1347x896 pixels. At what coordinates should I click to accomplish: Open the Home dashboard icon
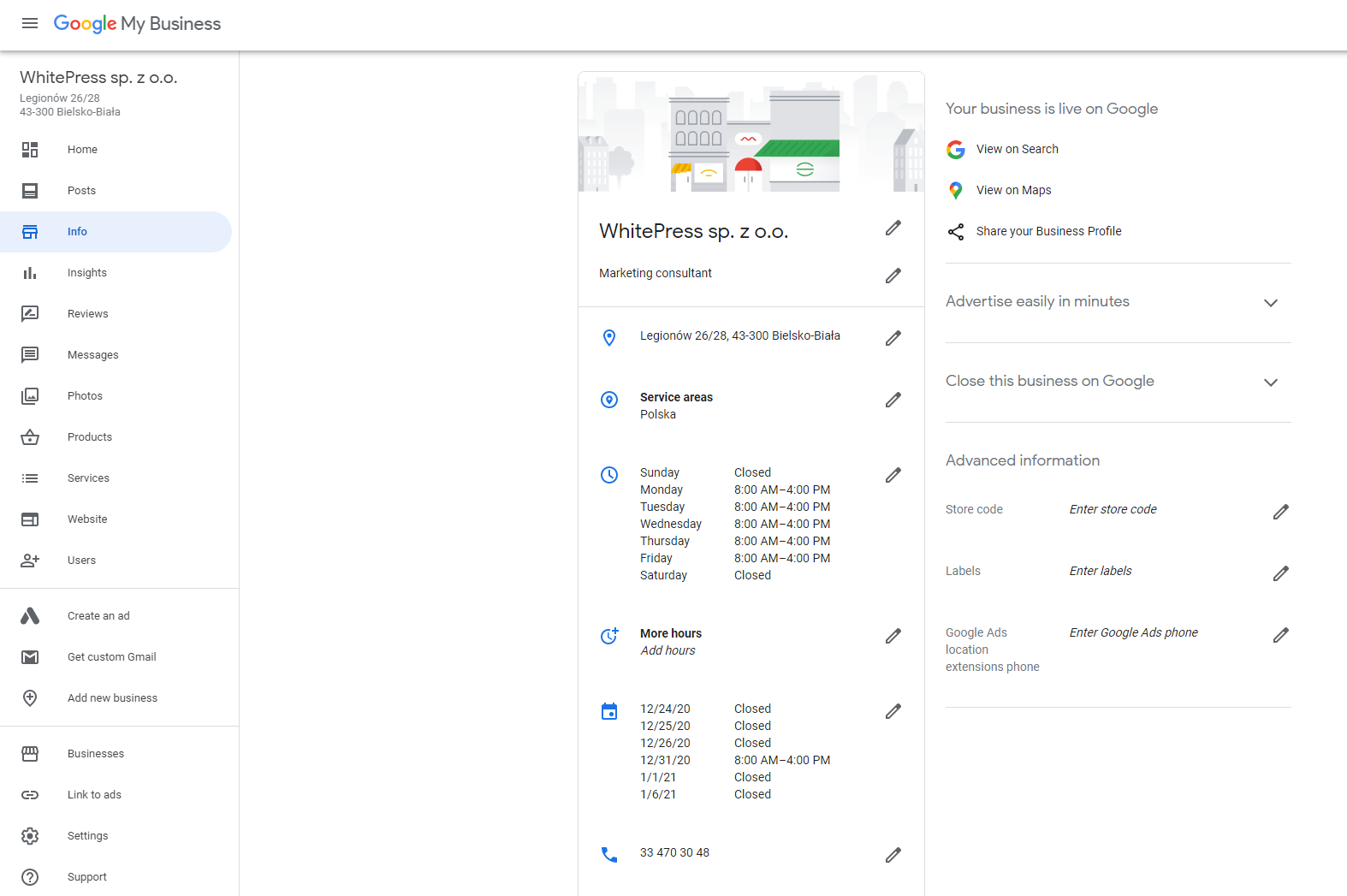pyautogui.click(x=30, y=150)
